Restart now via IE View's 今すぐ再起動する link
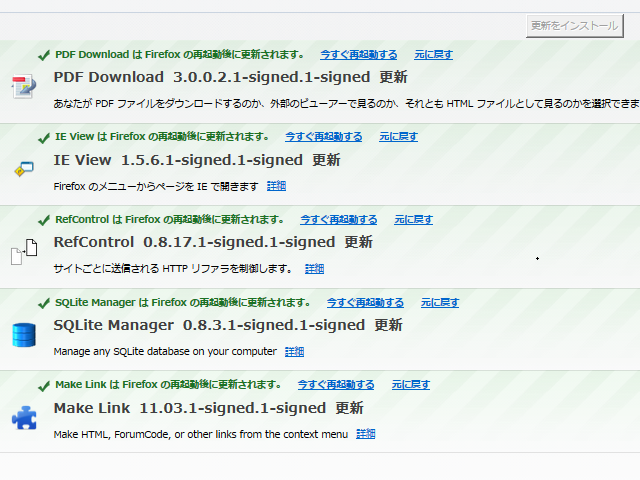Screen dimensions: 640x480 pyautogui.click(x=324, y=137)
